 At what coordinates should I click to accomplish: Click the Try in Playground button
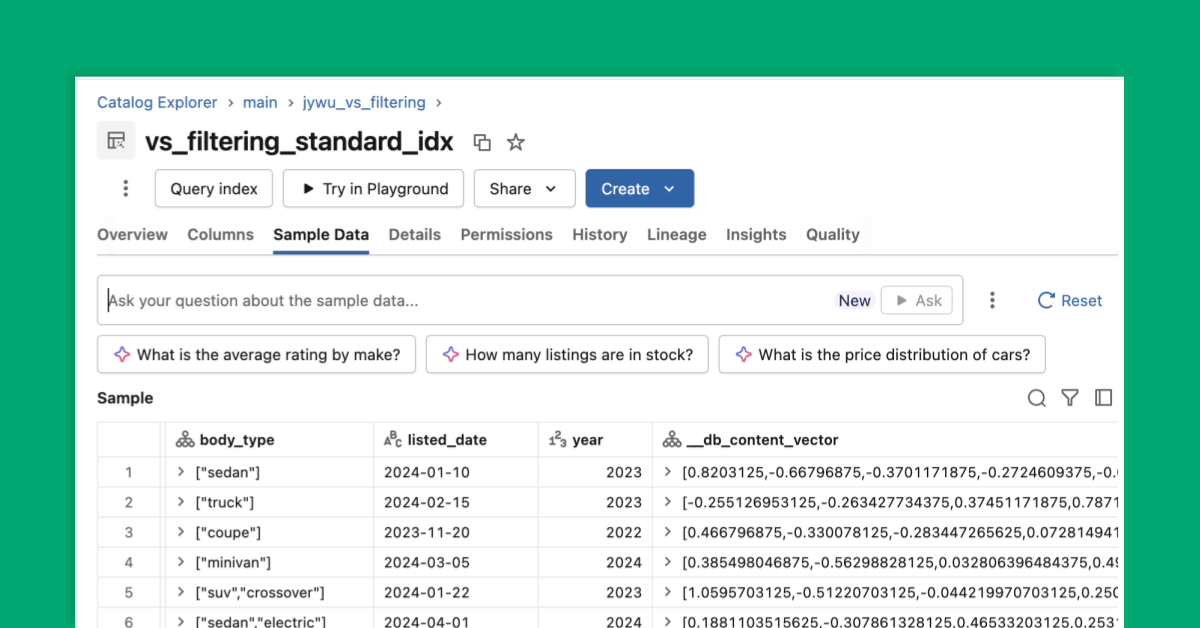pyautogui.click(x=373, y=188)
